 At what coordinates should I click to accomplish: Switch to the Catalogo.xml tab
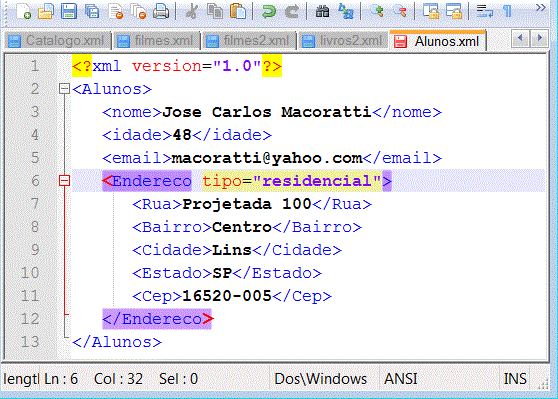(x=57, y=41)
